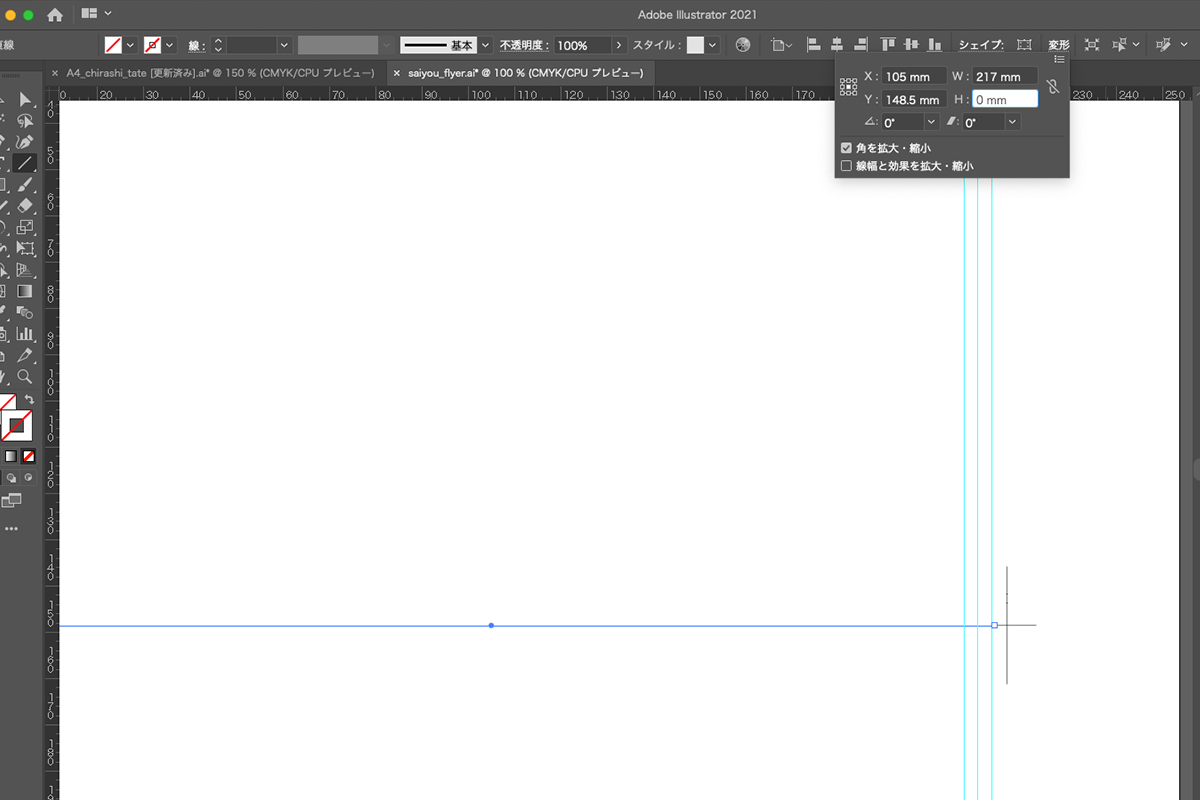The height and width of the screenshot is (800, 1200).
Task: Click the Recolor Artwork wheel icon
Action: pyautogui.click(x=742, y=45)
